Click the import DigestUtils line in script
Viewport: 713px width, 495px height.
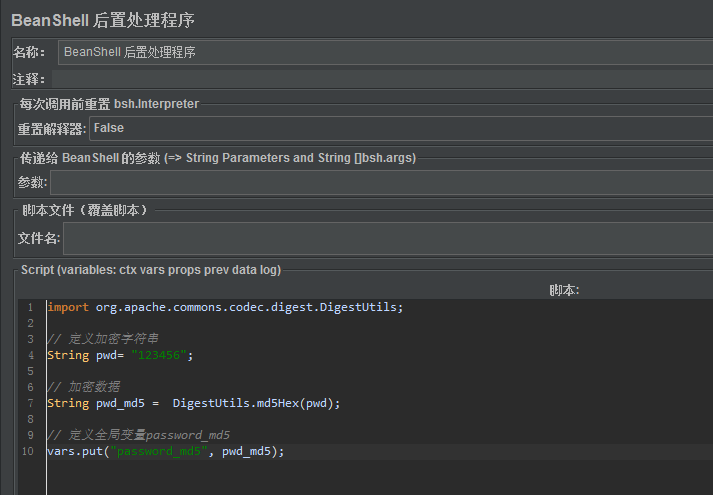point(225,307)
